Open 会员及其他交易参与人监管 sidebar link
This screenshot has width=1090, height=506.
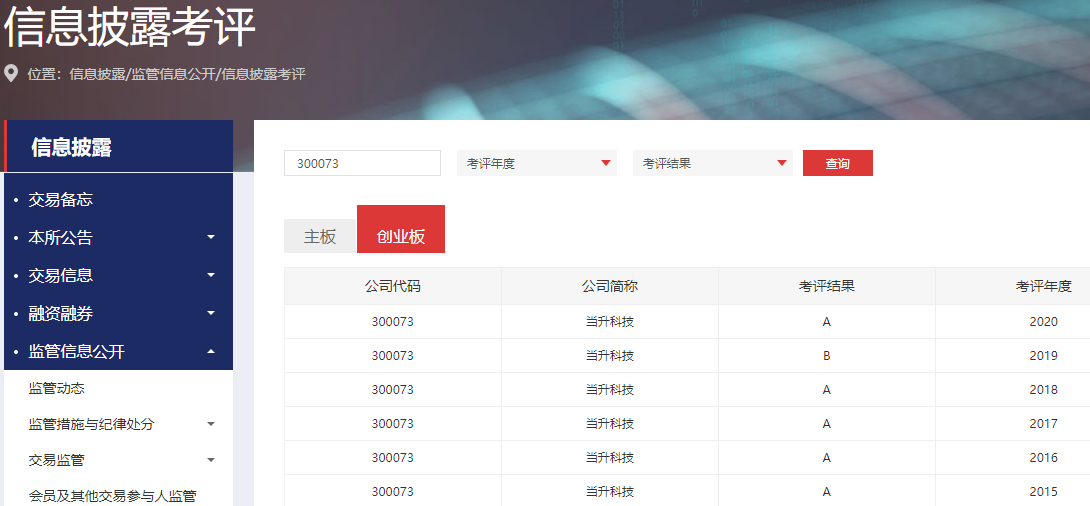click(x=113, y=496)
